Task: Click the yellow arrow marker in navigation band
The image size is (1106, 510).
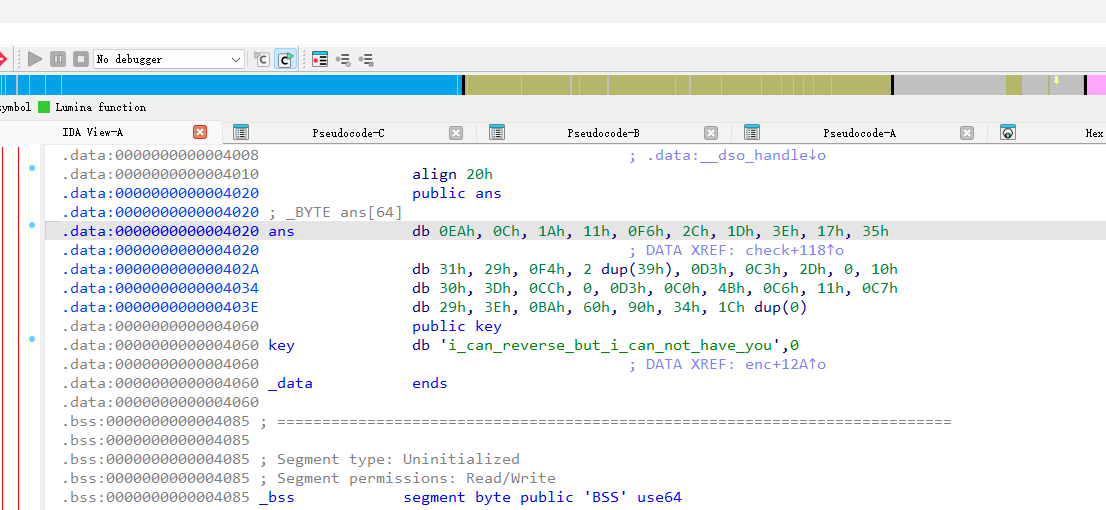Action: click(1056, 80)
